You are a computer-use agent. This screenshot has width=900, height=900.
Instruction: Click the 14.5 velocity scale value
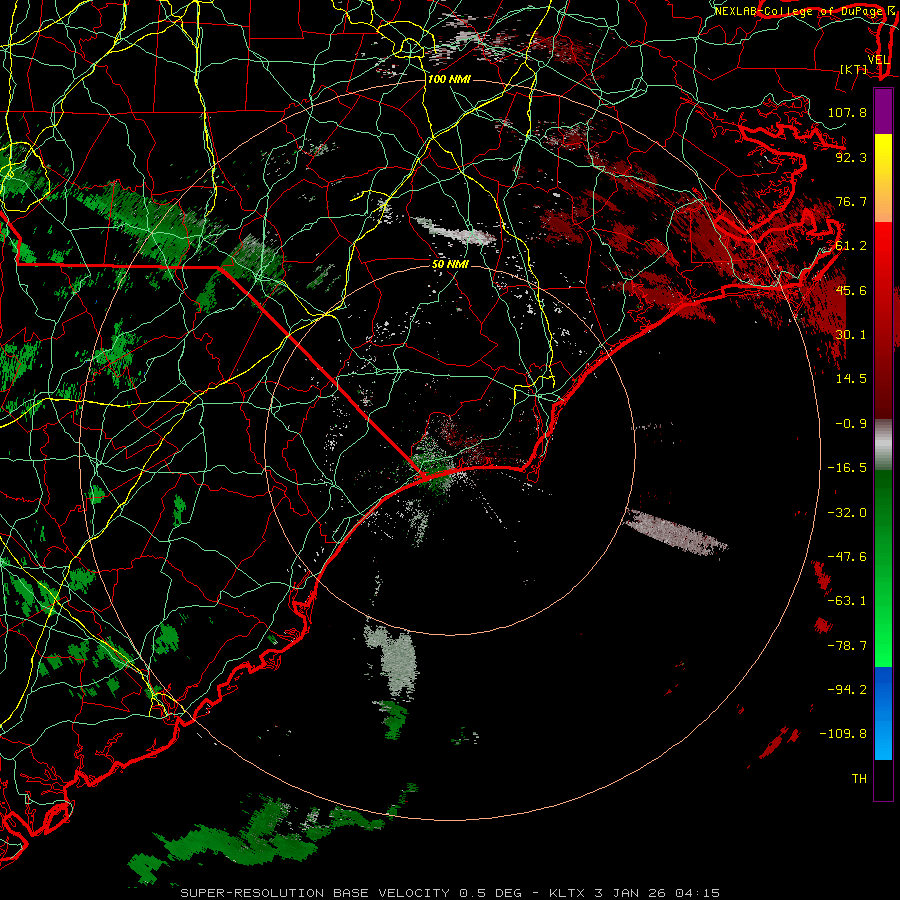(851, 379)
